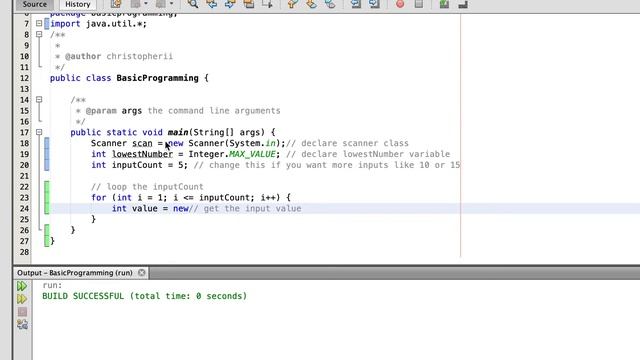This screenshot has height=360, width=640.
Task: Close the Output BasicProgramming (run) tab
Action: [142, 273]
